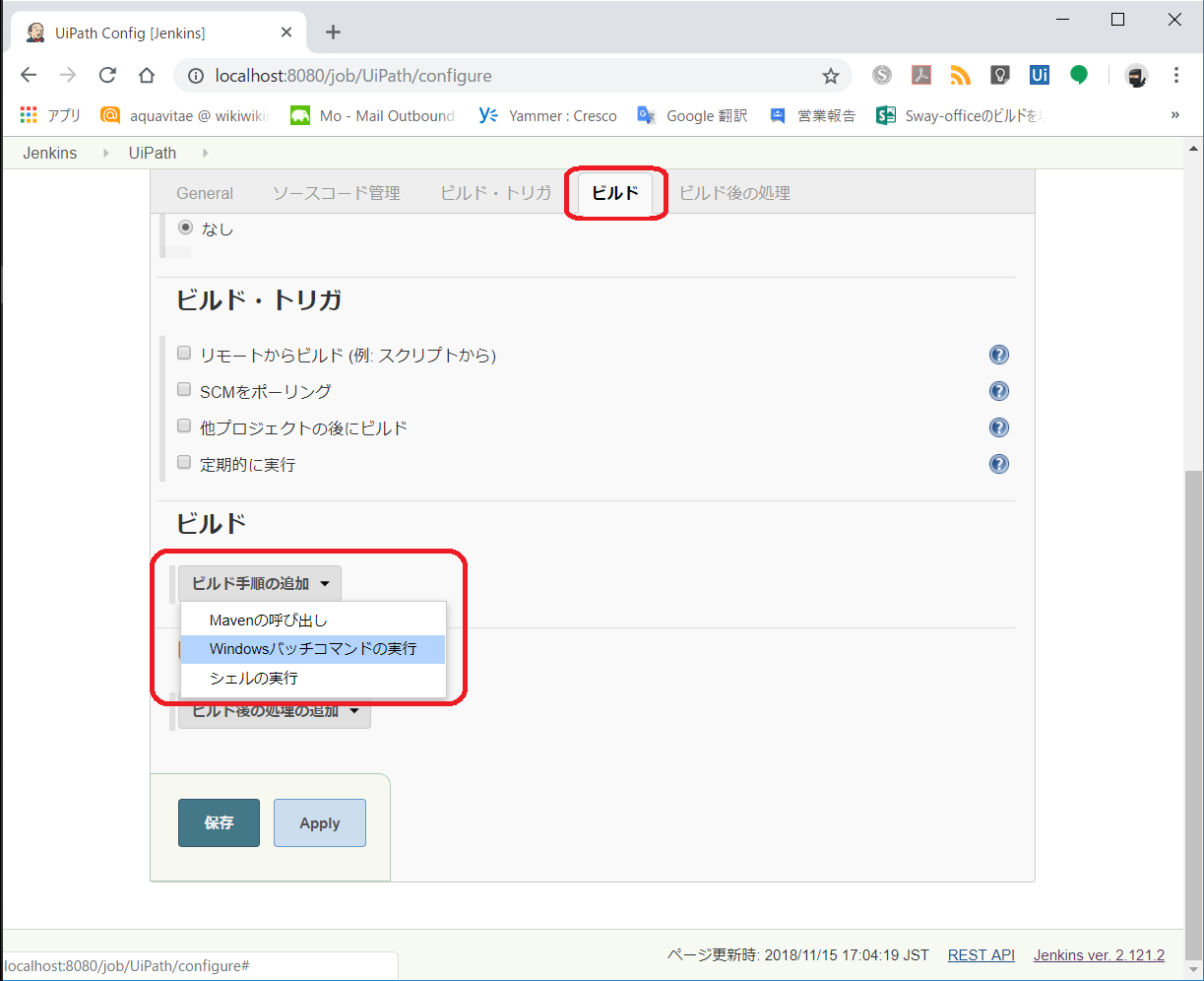
Task: Click the Apply button
Action: click(320, 822)
